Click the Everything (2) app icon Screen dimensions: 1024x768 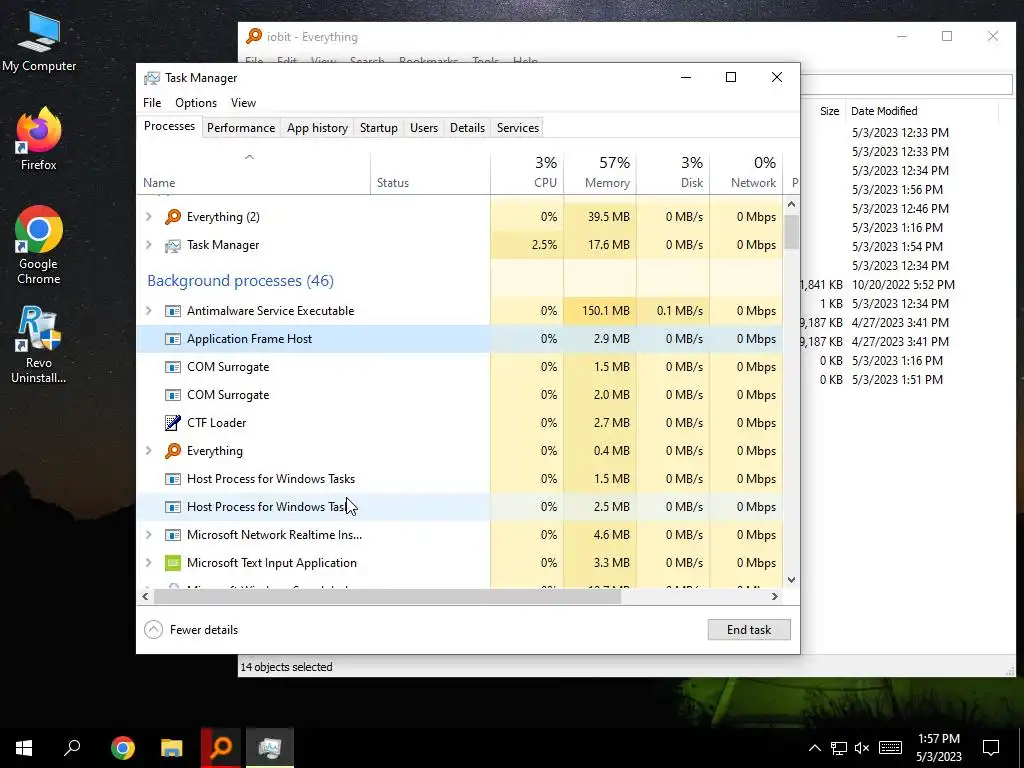(x=172, y=217)
